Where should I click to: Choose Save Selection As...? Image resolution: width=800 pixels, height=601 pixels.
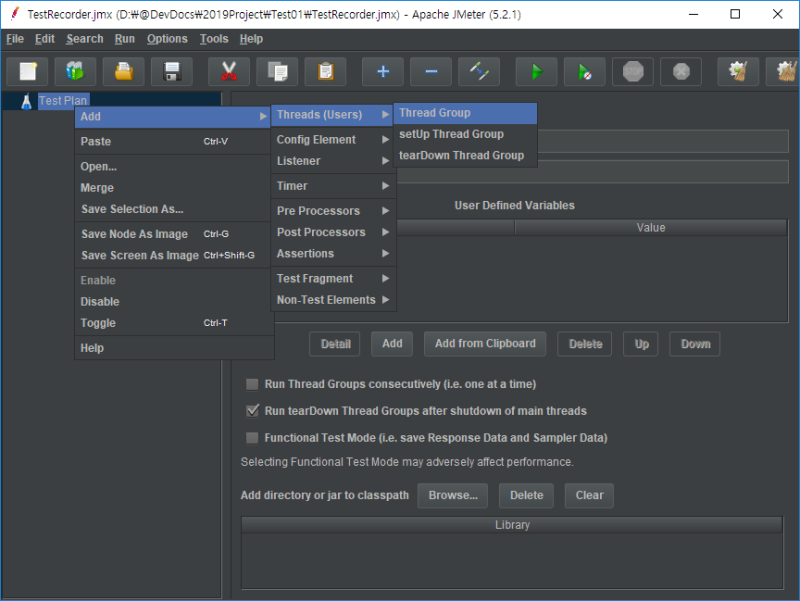click(173, 209)
